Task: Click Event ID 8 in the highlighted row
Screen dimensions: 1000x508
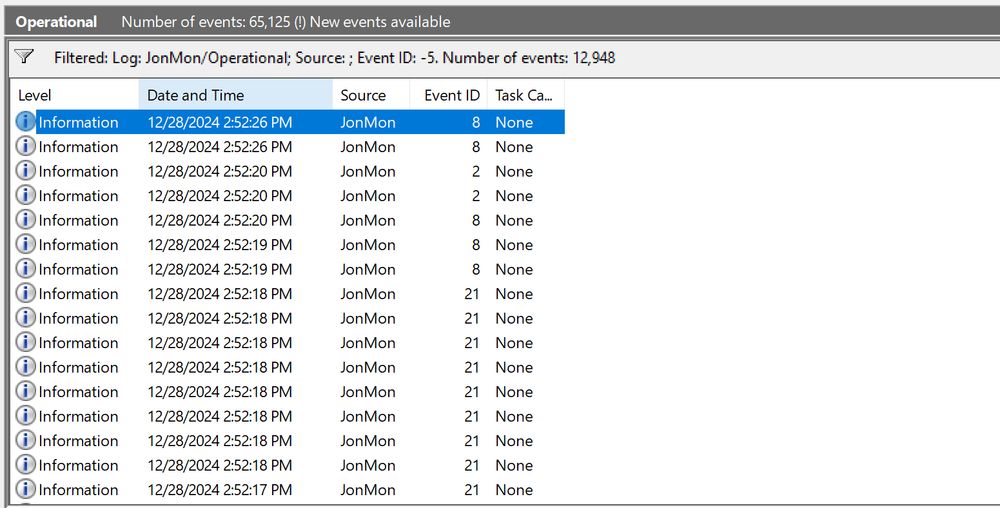Action: (x=476, y=122)
